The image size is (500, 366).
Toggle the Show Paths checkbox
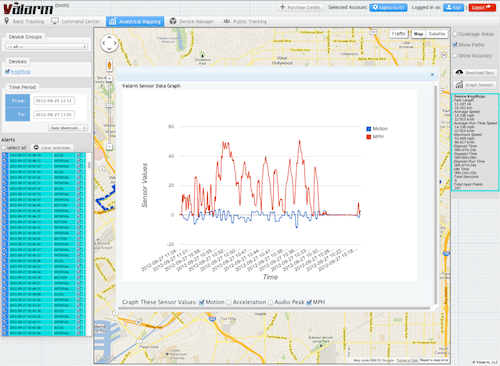455,45
